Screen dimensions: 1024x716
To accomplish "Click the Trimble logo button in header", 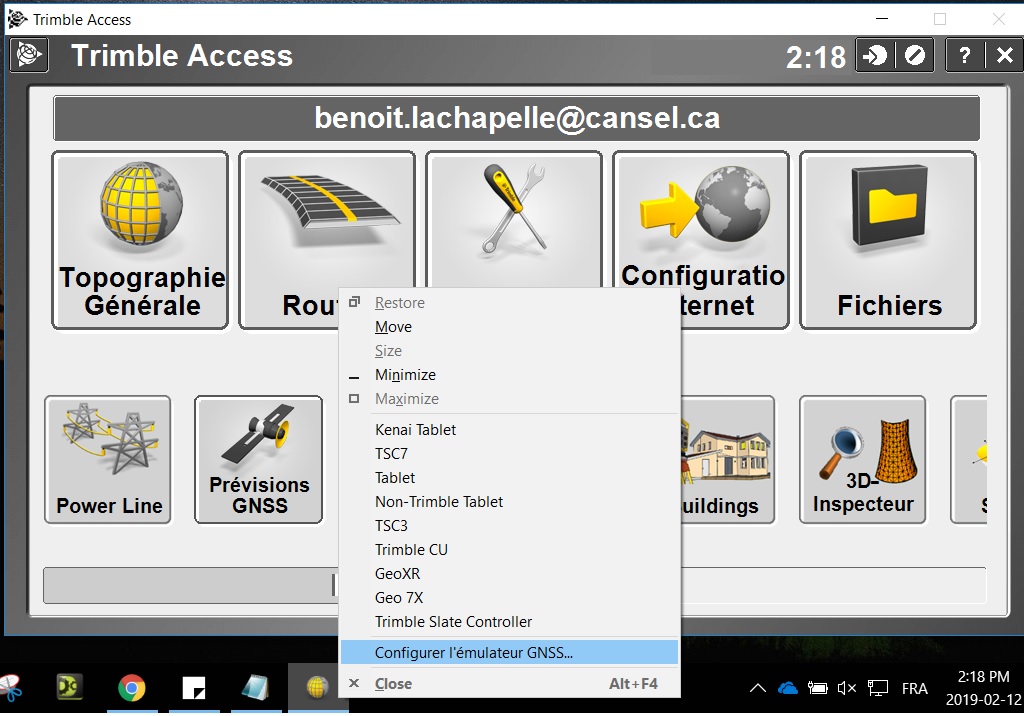I will tap(29, 56).
